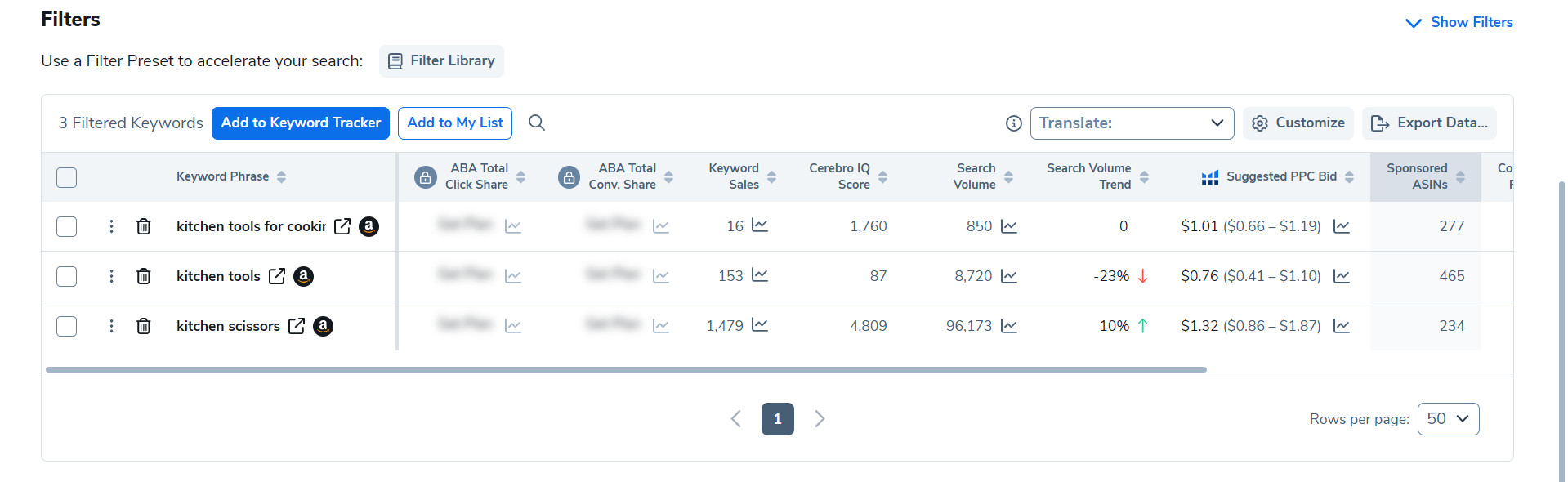
Task: View PPC bid history chart for $1.32
Action: pyautogui.click(x=1342, y=326)
